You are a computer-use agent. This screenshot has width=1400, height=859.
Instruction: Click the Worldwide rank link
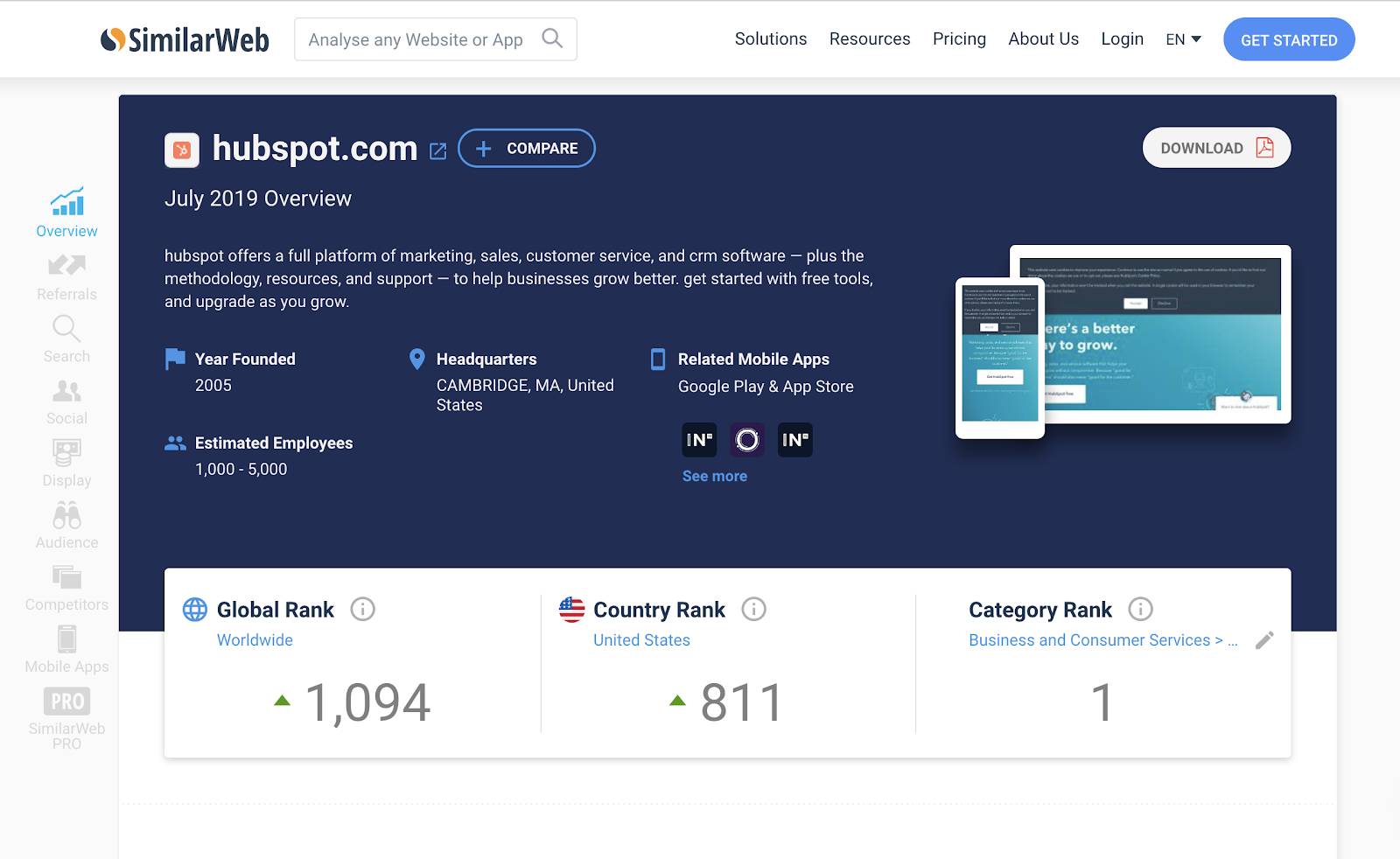click(255, 639)
